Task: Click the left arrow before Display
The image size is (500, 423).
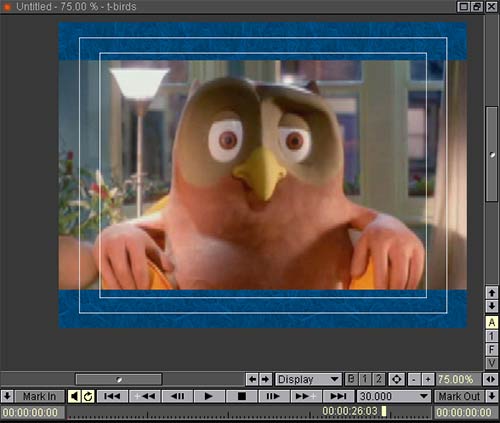Action: [x=252, y=379]
